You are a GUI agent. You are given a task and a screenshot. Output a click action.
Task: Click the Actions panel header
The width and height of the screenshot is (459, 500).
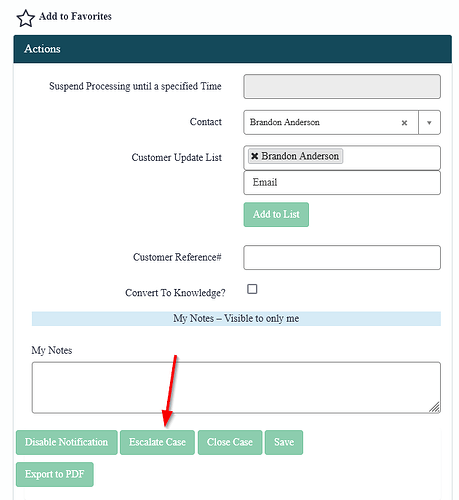pos(232,49)
